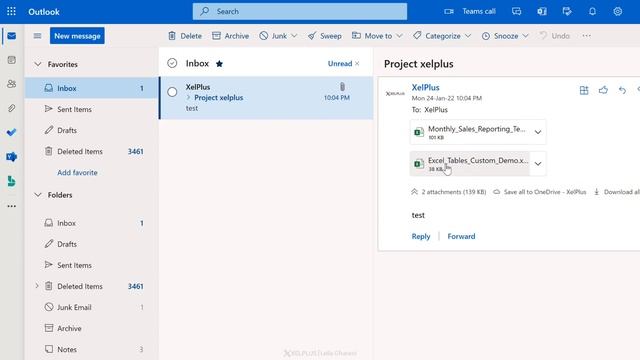Screen dimensions: 640x360
Task: Open People in left rail
Action: pos(11,84)
